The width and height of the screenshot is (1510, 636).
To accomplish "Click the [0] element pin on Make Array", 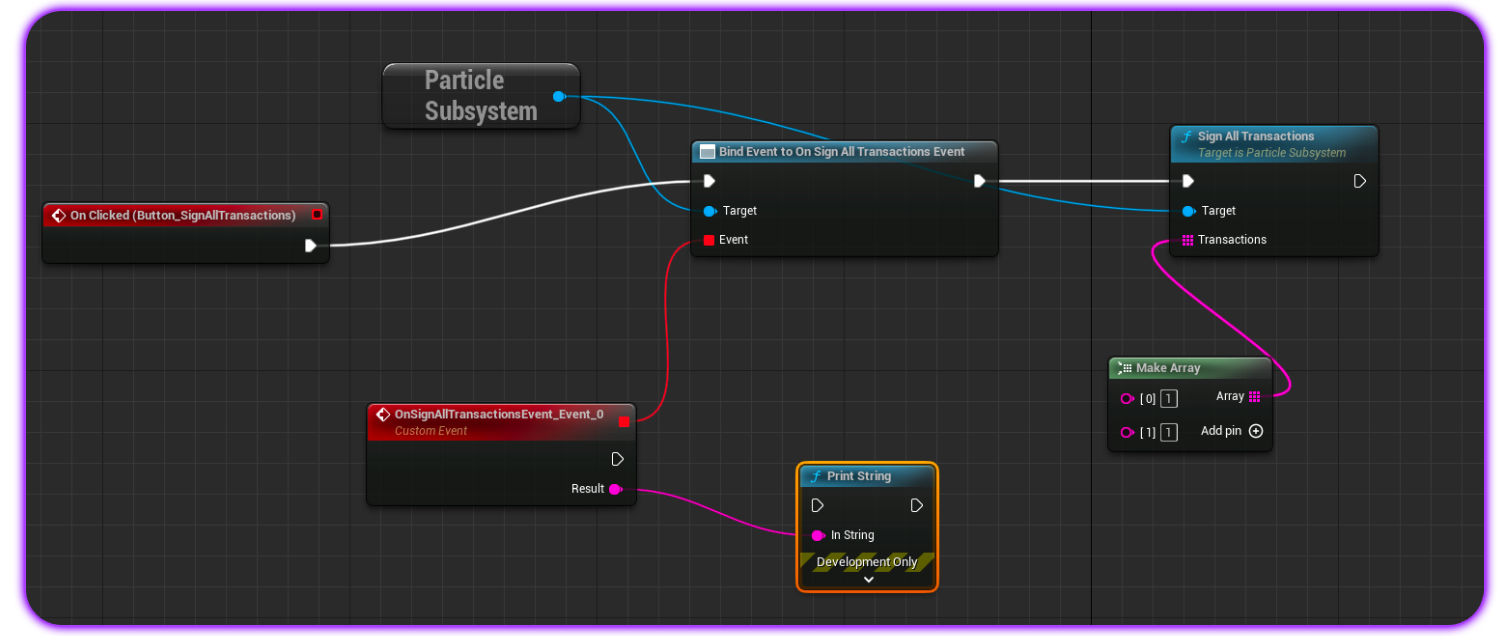I will click(x=1127, y=398).
